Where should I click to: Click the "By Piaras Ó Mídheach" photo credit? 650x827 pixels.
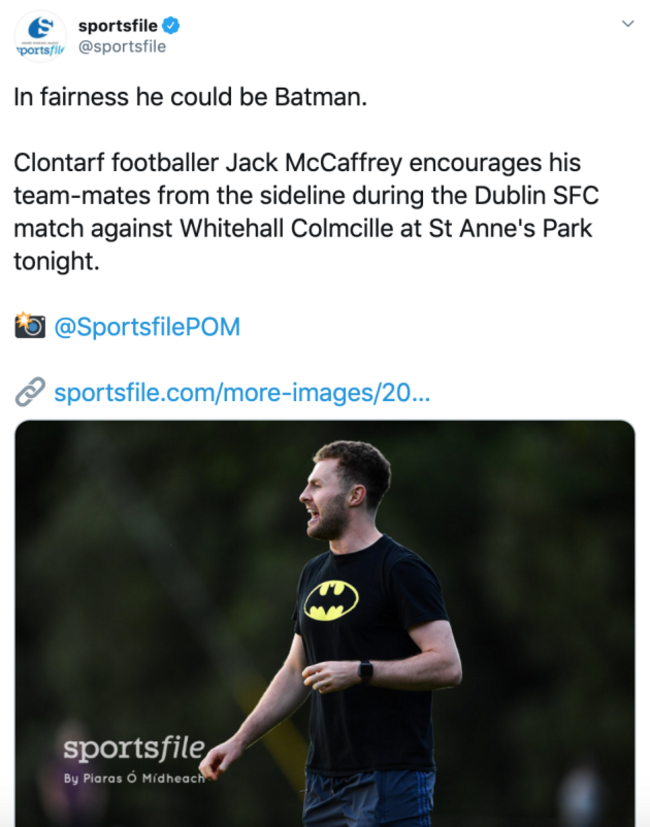click(134, 778)
